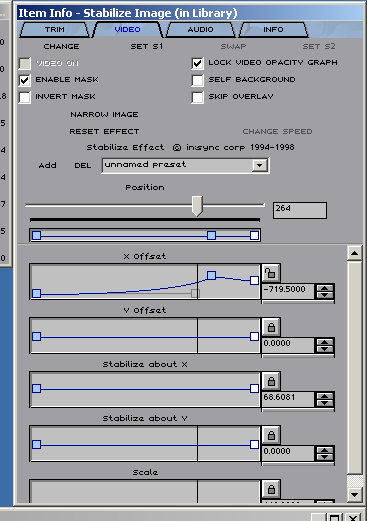Toggle the Video On checkbox
The image size is (367, 521).
[x=24, y=63]
